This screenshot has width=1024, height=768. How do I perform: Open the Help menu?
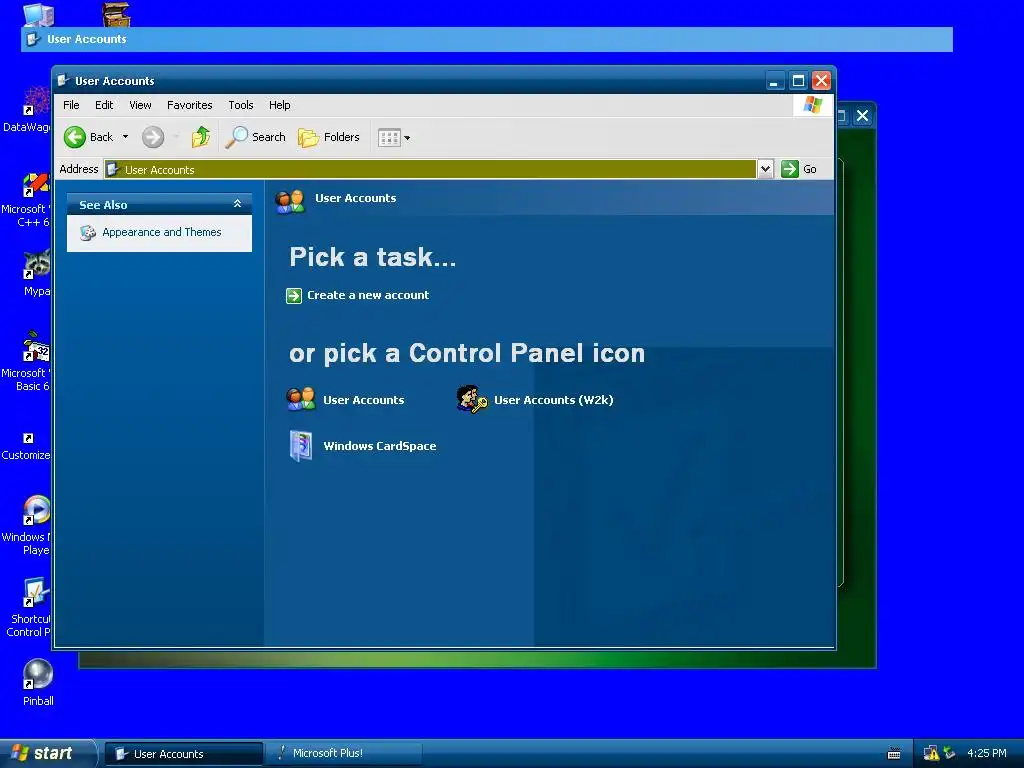click(x=280, y=105)
